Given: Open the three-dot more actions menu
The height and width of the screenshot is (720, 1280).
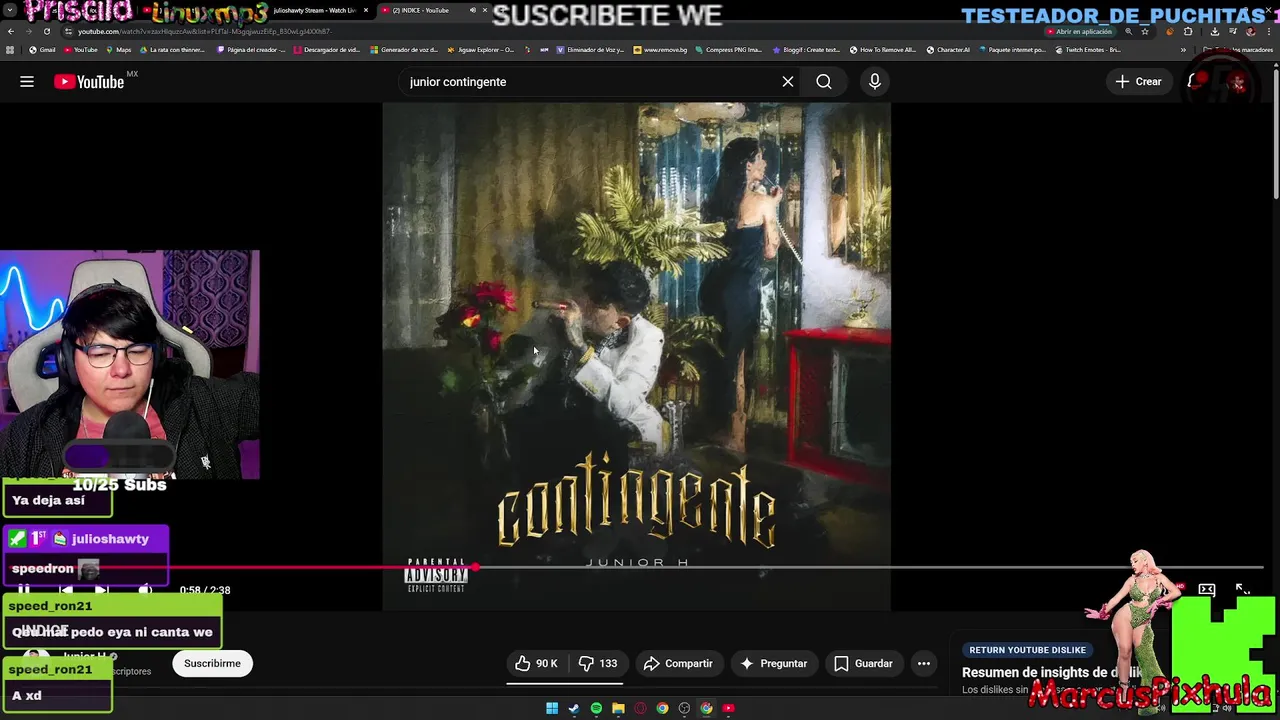Looking at the screenshot, I should pyautogui.click(x=924, y=664).
